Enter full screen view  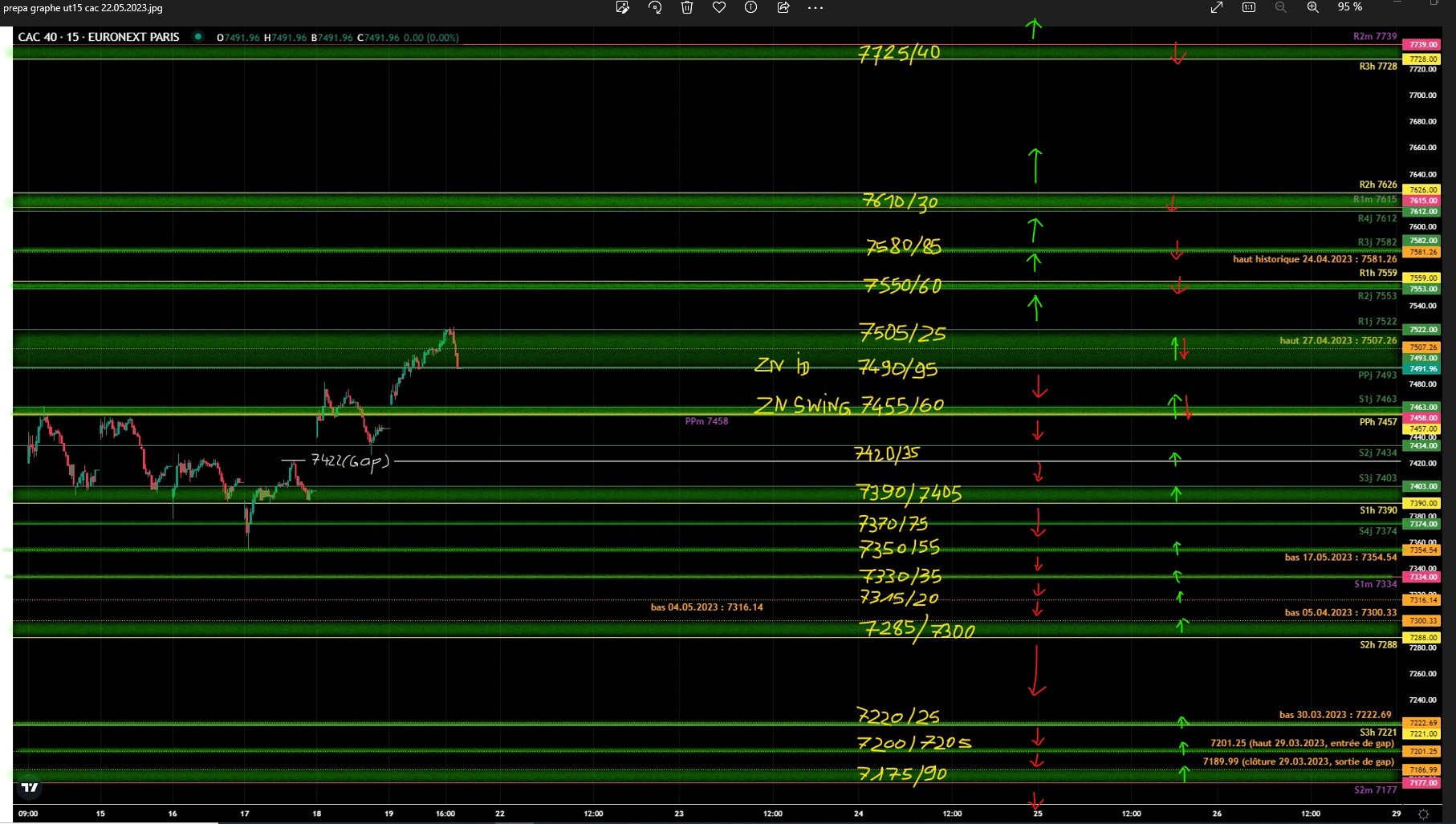pos(1217,7)
